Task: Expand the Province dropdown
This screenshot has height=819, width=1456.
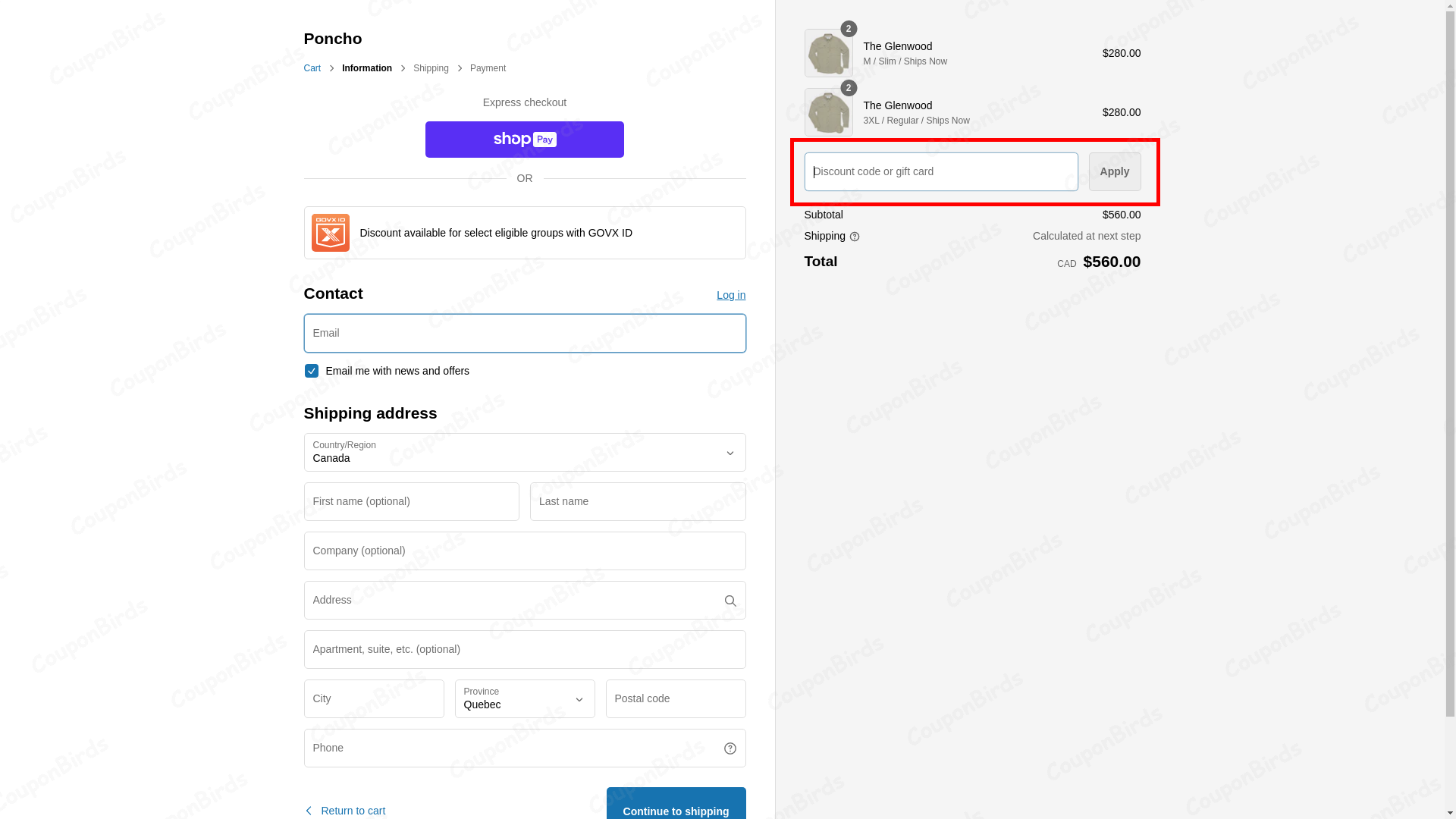Action: click(x=525, y=699)
